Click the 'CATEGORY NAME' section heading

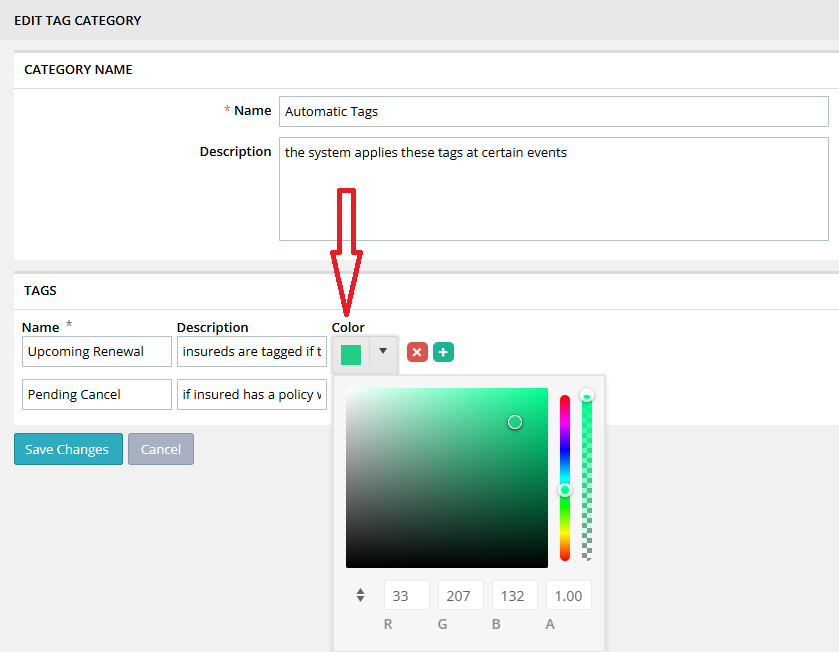tap(78, 70)
